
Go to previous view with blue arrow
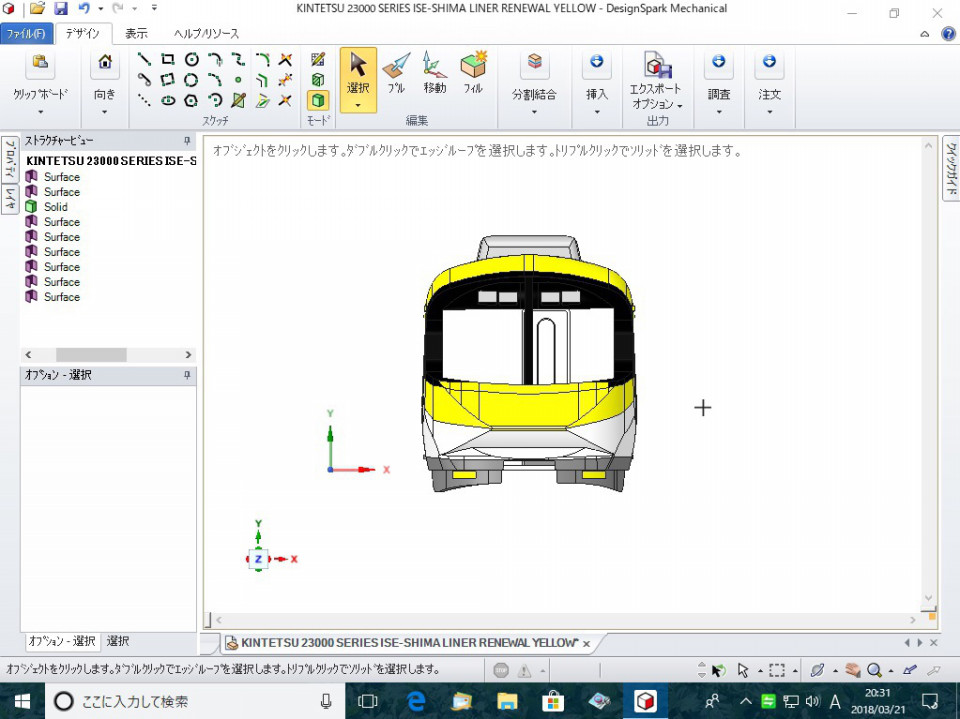(910, 670)
